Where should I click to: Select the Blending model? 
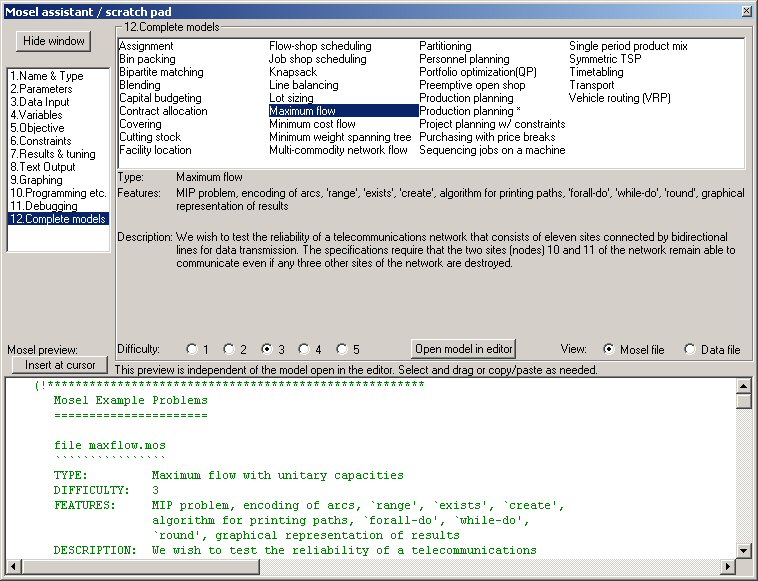(x=140, y=85)
